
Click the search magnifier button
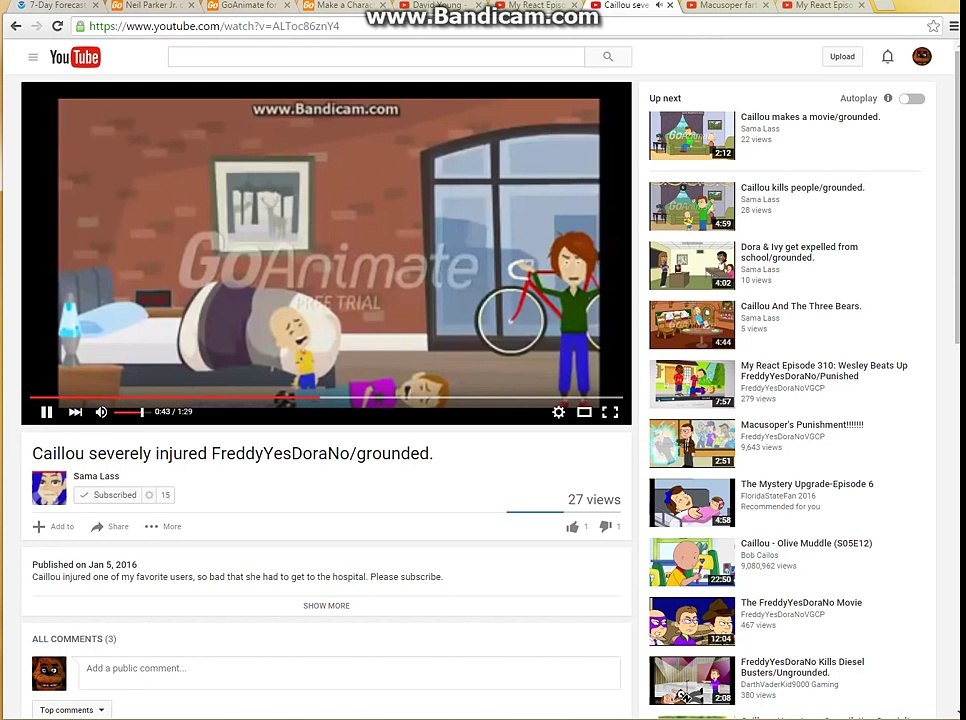pos(608,57)
